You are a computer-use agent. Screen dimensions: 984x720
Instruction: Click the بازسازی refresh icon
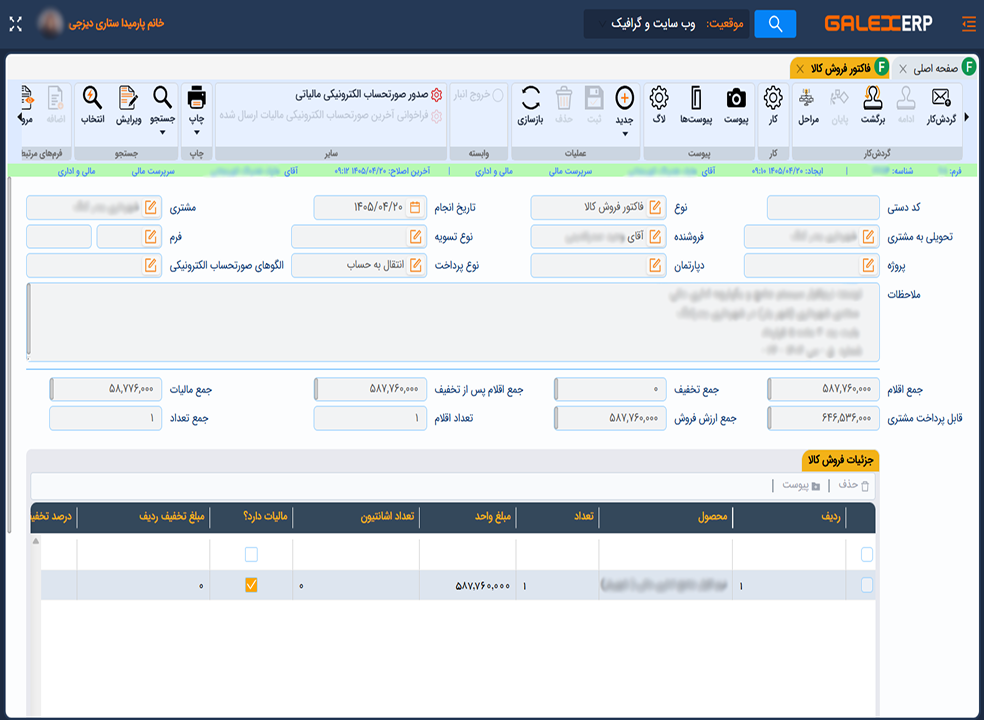(530, 99)
